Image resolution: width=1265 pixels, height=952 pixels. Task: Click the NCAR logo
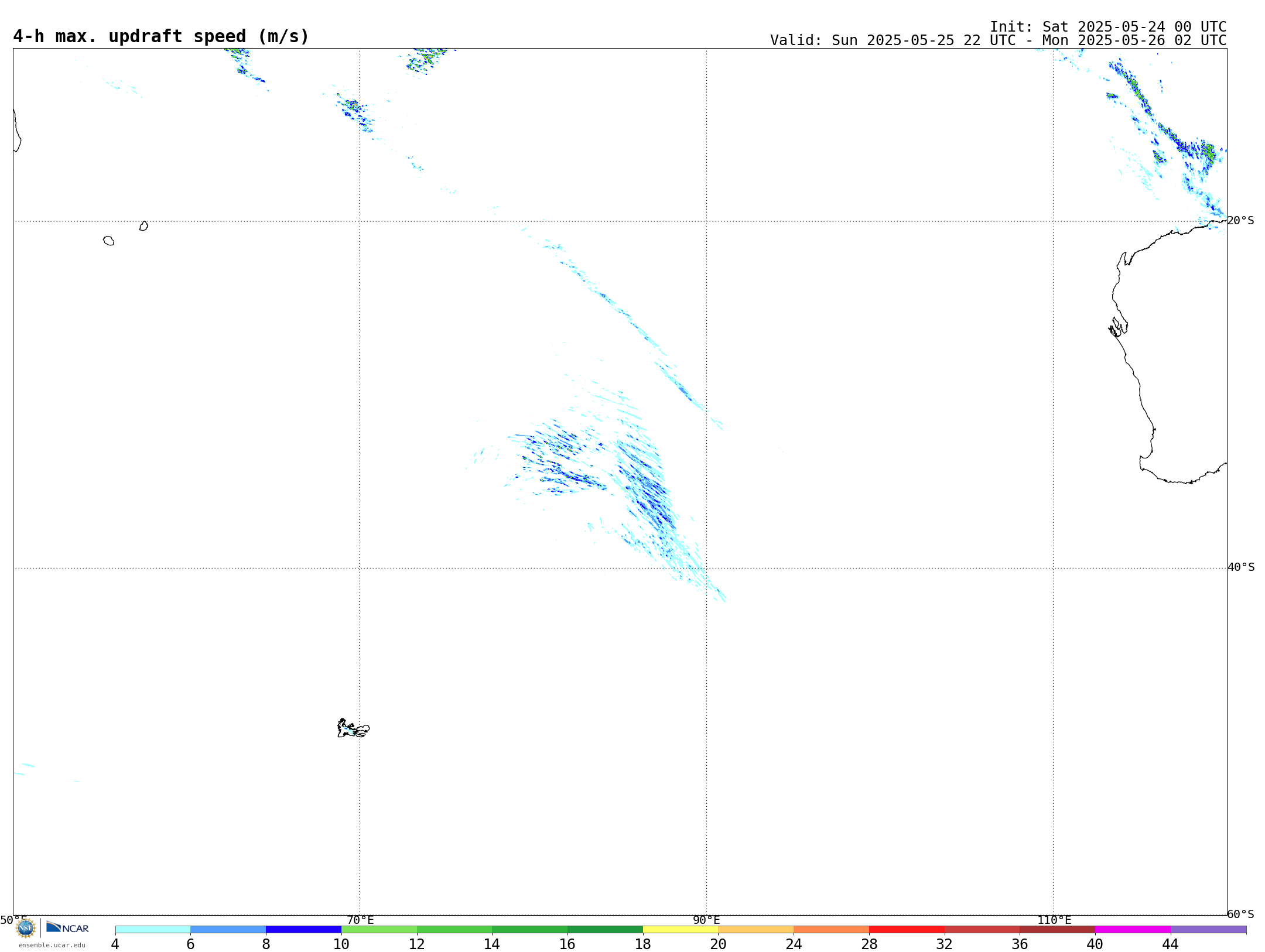coord(67,928)
